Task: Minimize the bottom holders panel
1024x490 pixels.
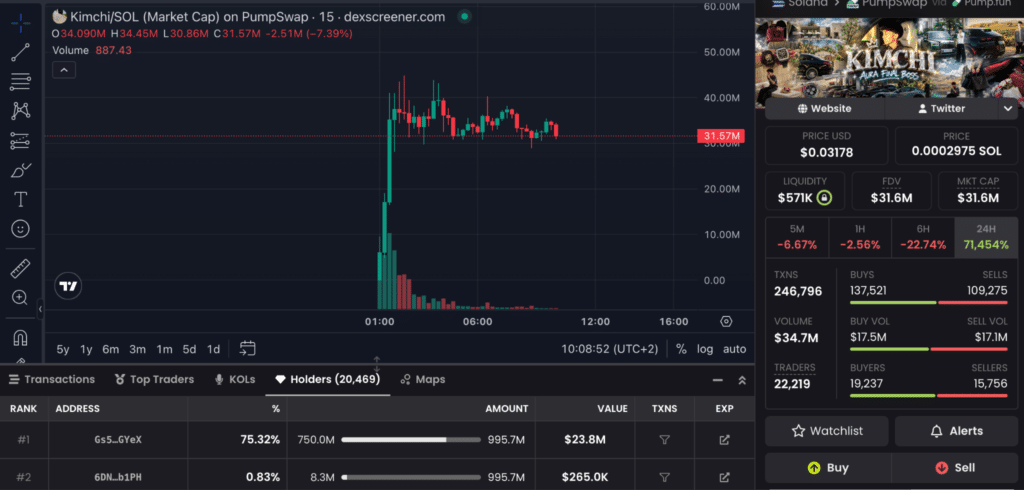Action: point(718,380)
